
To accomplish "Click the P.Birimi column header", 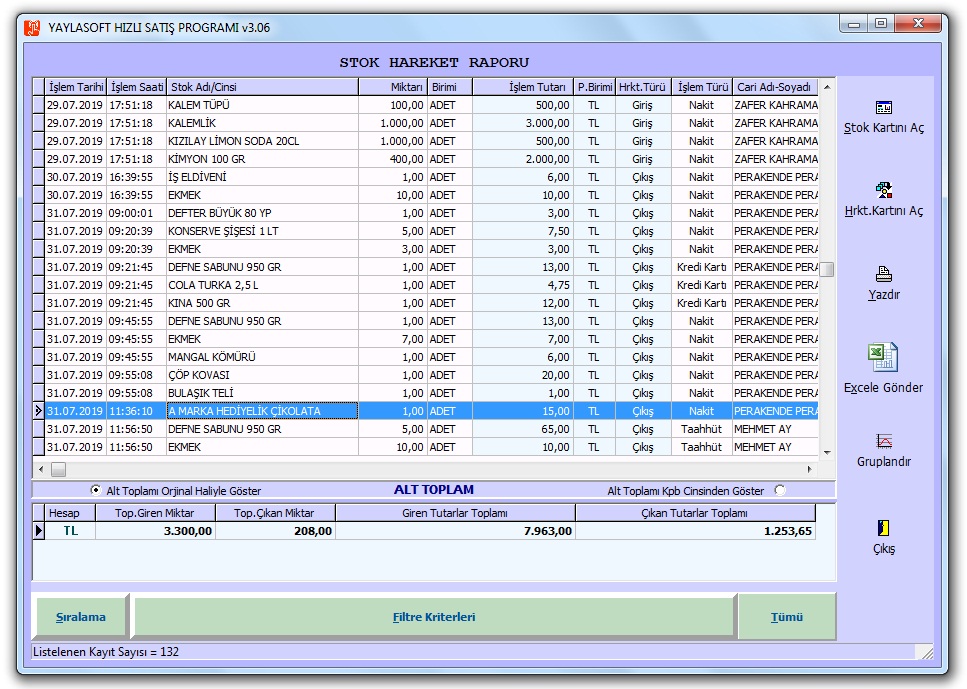I will [595, 87].
